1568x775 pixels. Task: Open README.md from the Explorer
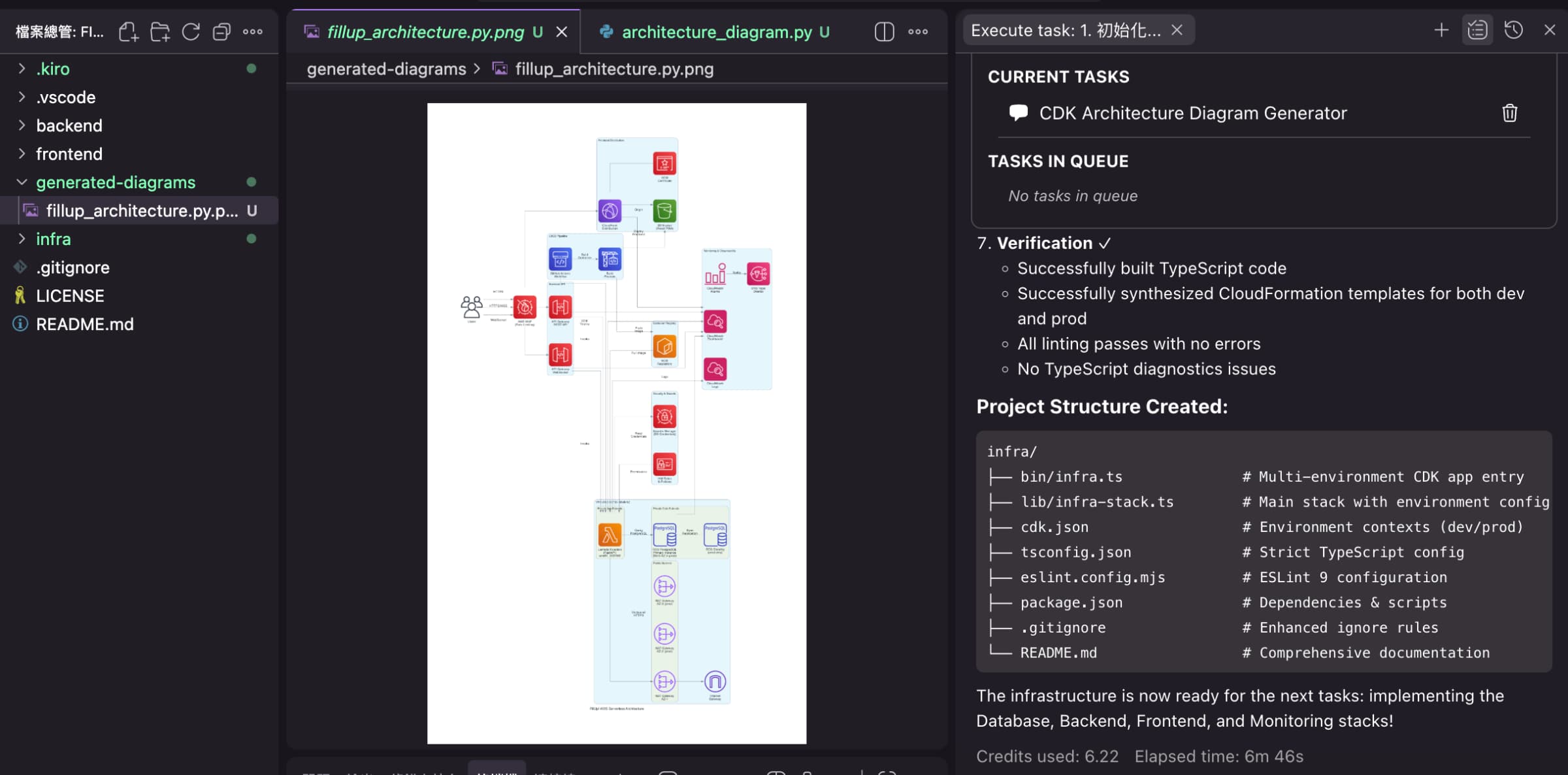pyautogui.click(x=85, y=323)
